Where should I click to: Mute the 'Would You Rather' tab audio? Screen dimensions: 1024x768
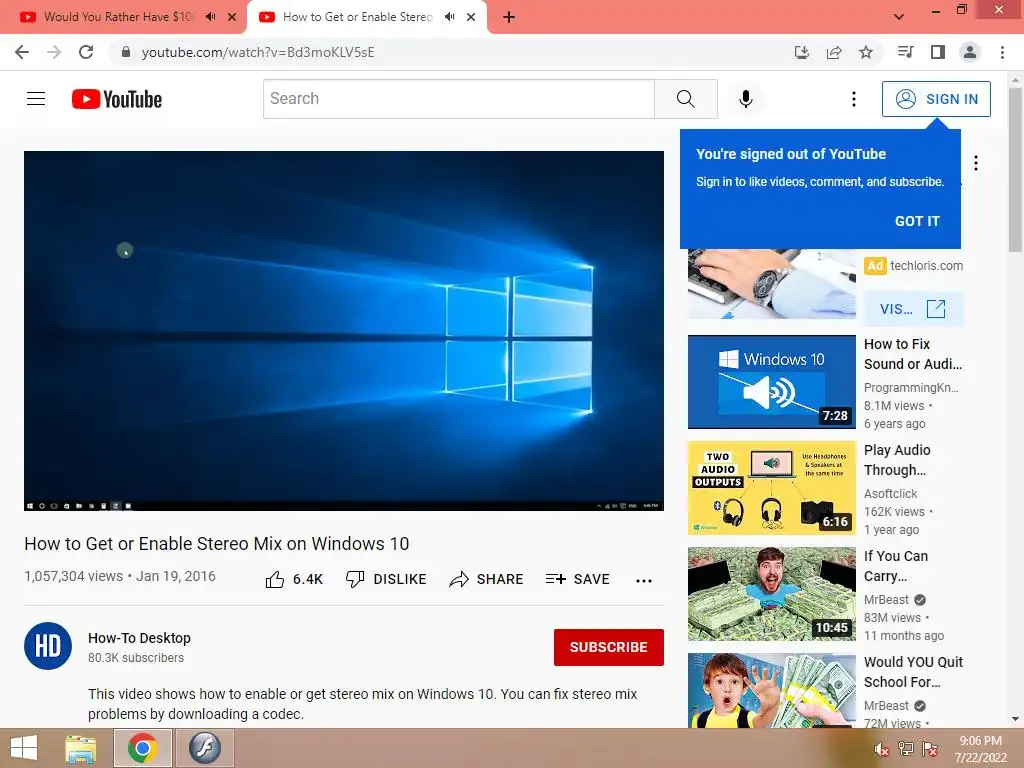coord(210,17)
